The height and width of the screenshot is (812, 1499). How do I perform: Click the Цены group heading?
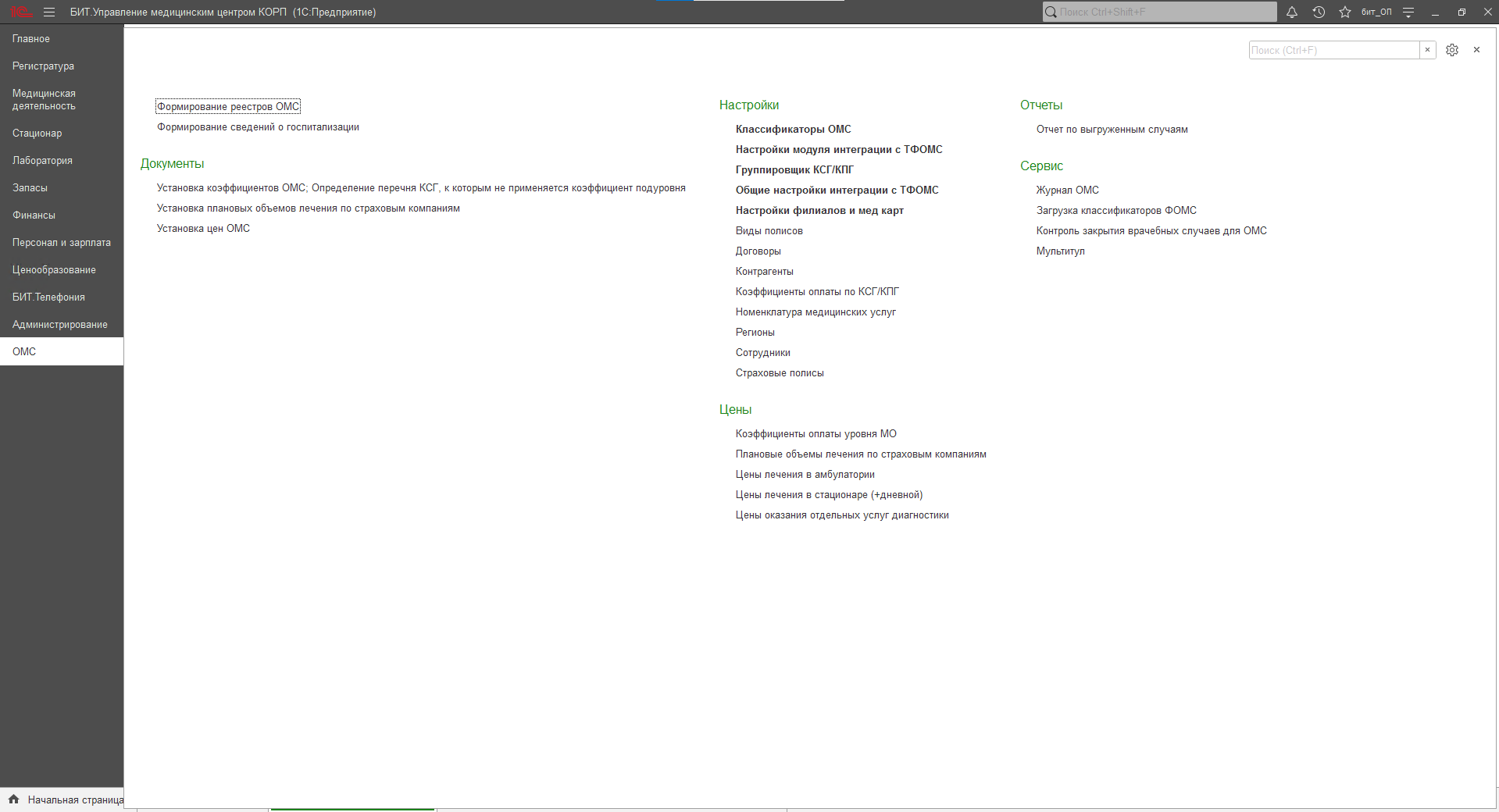(735, 409)
